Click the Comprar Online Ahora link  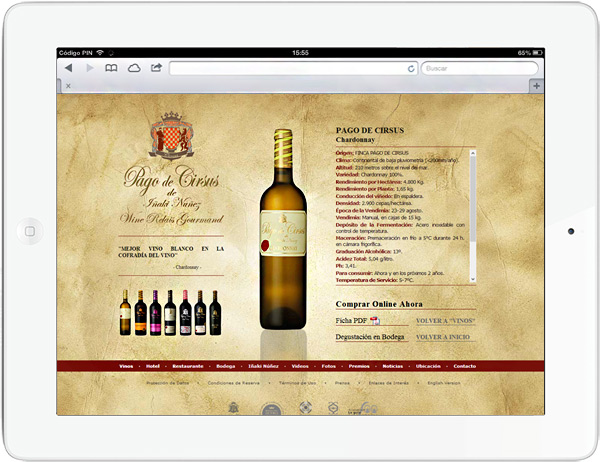[x=380, y=303]
